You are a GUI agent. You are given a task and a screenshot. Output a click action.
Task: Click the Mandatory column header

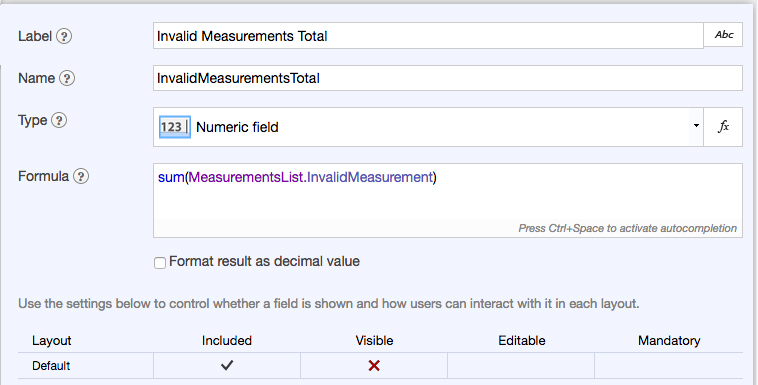(669, 341)
